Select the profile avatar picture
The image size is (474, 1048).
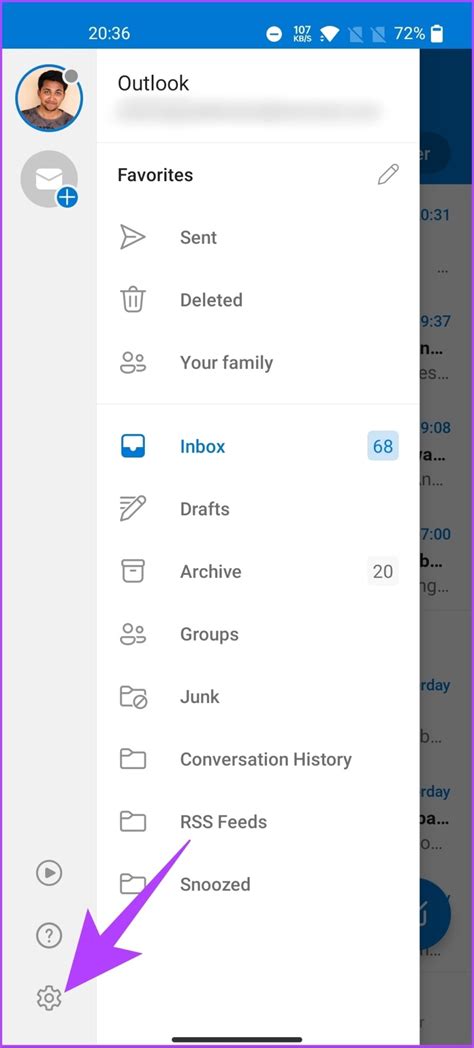pos(49,98)
